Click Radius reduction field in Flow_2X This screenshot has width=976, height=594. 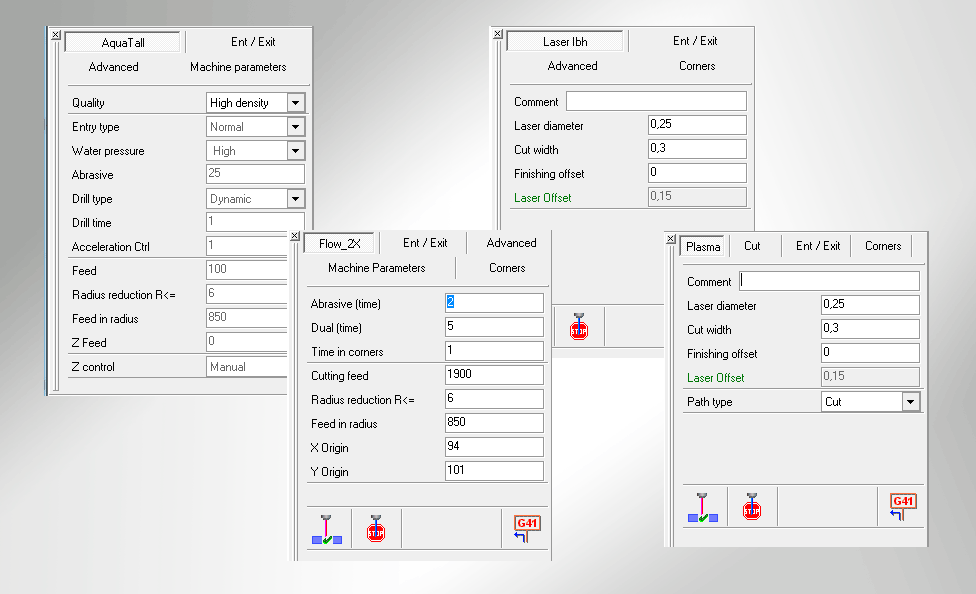[x=494, y=398]
